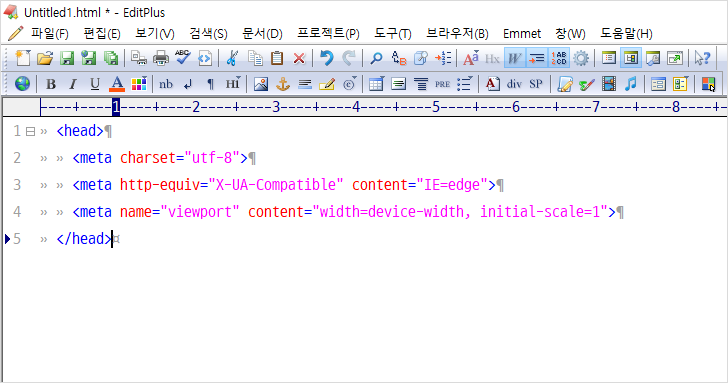Viewport: 728px width, 383px height.
Task: Open heading H1 tag dropdown
Action: (233, 84)
